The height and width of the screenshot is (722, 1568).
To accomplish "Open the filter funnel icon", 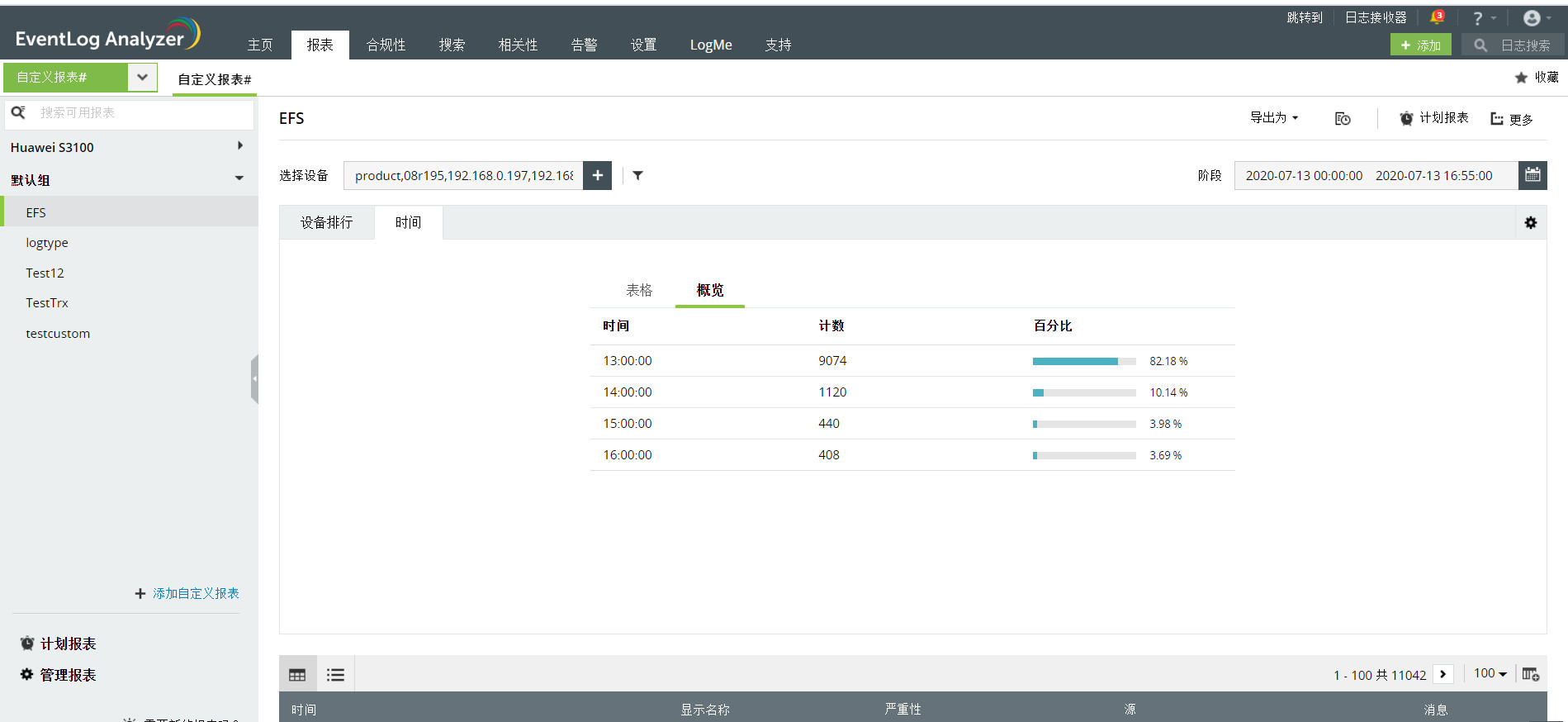I will 637,175.
